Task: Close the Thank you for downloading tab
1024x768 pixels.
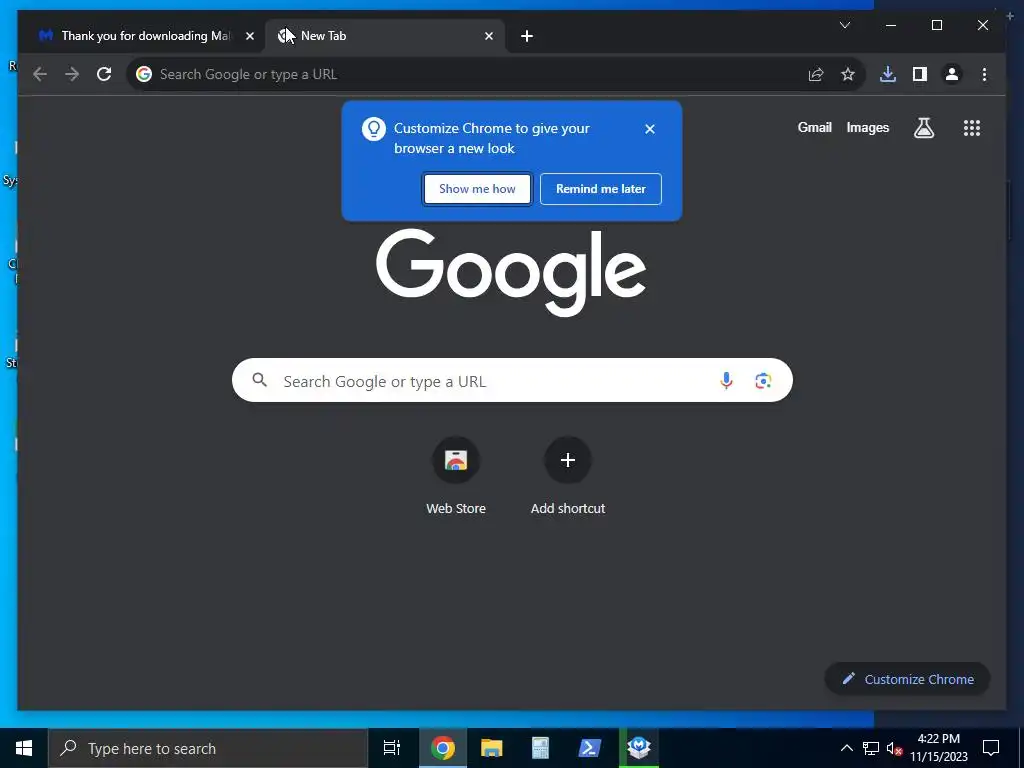Action: coord(249,36)
